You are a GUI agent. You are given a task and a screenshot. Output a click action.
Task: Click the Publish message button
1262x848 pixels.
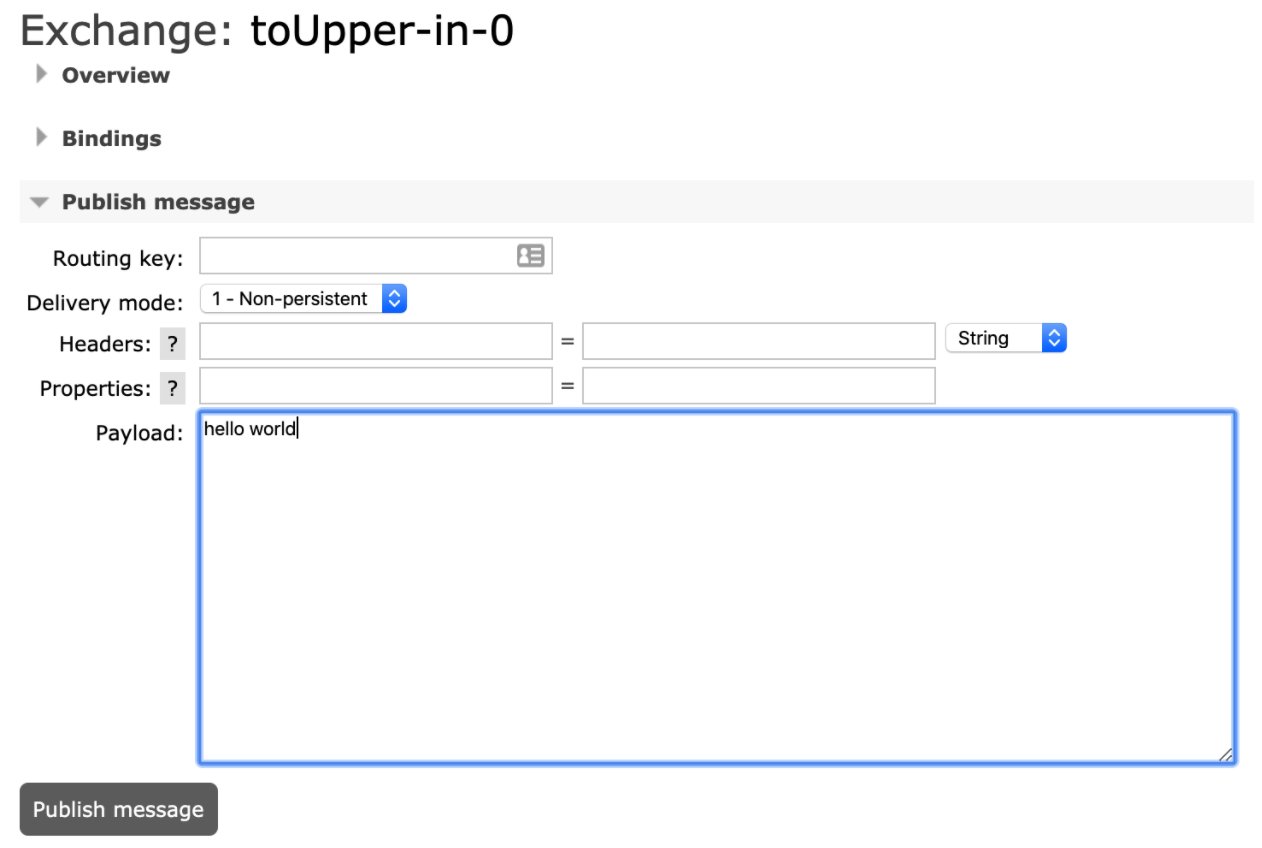click(x=119, y=809)
